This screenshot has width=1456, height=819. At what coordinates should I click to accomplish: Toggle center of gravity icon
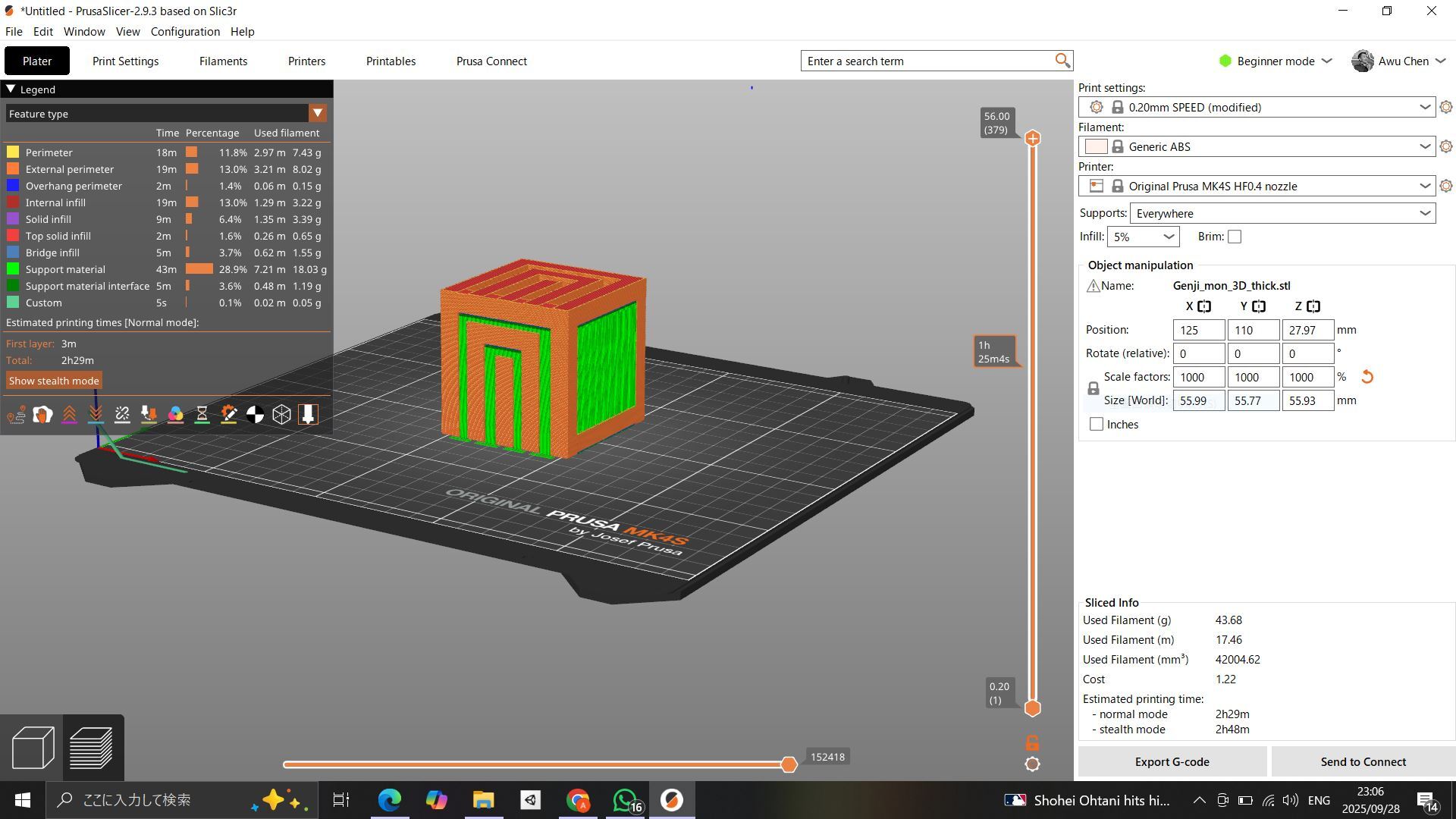coord(255,415)
